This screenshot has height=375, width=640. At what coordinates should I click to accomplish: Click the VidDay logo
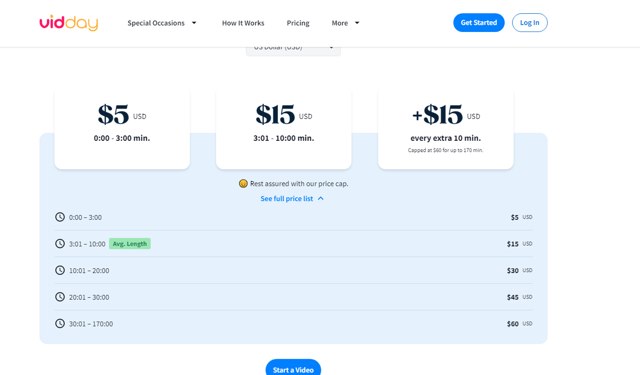(x=69, y=23)
